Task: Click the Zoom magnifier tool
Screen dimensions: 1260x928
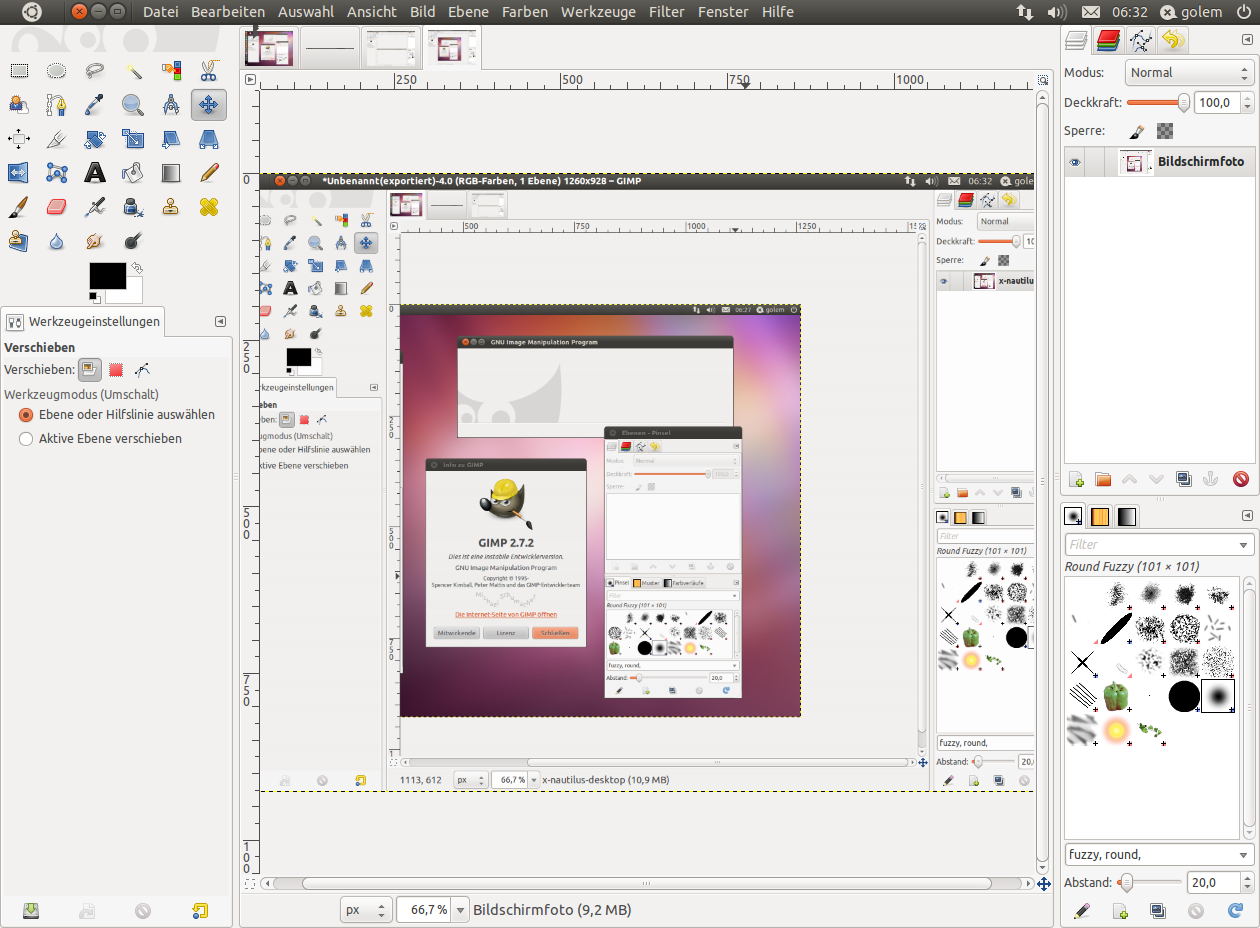Action: [x=133, y=105]
